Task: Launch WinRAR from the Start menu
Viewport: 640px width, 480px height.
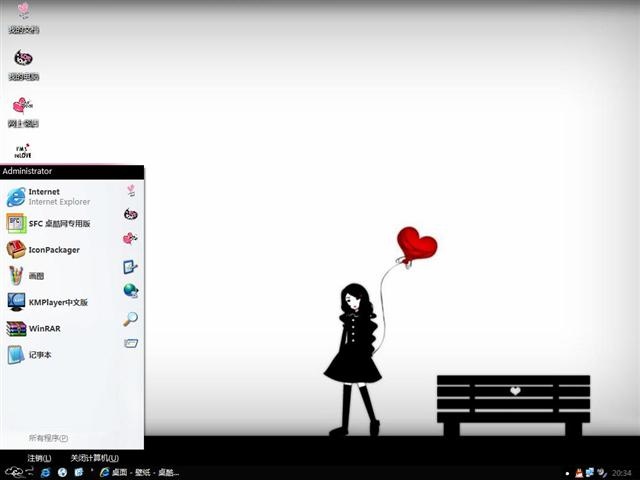Action: tap(33, 329)
